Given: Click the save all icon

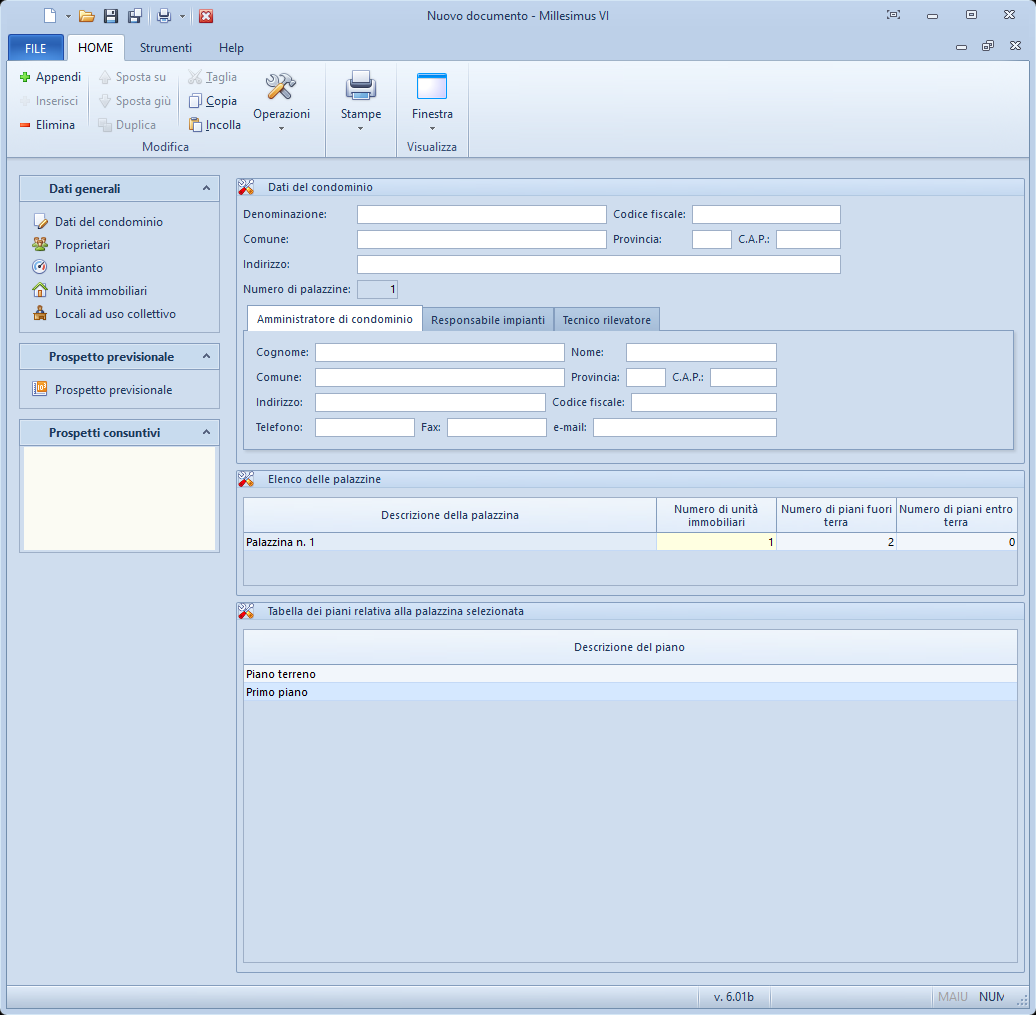Looking at the screenshot, I should click(135, 16).
